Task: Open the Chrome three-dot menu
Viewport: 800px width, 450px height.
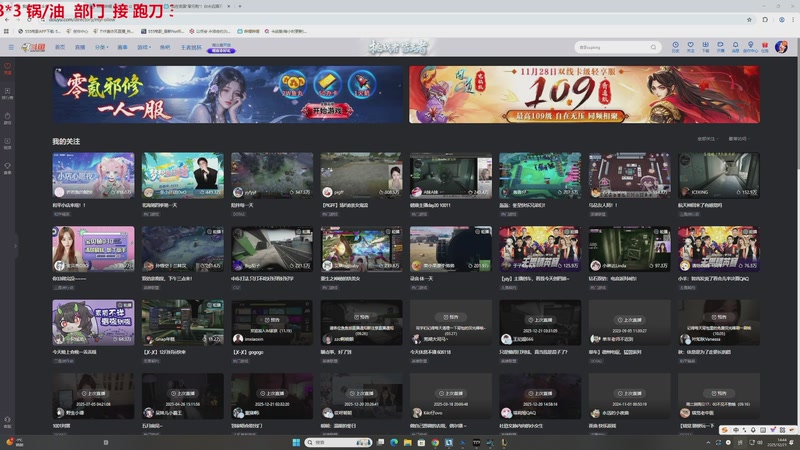Action: [793, 19]
